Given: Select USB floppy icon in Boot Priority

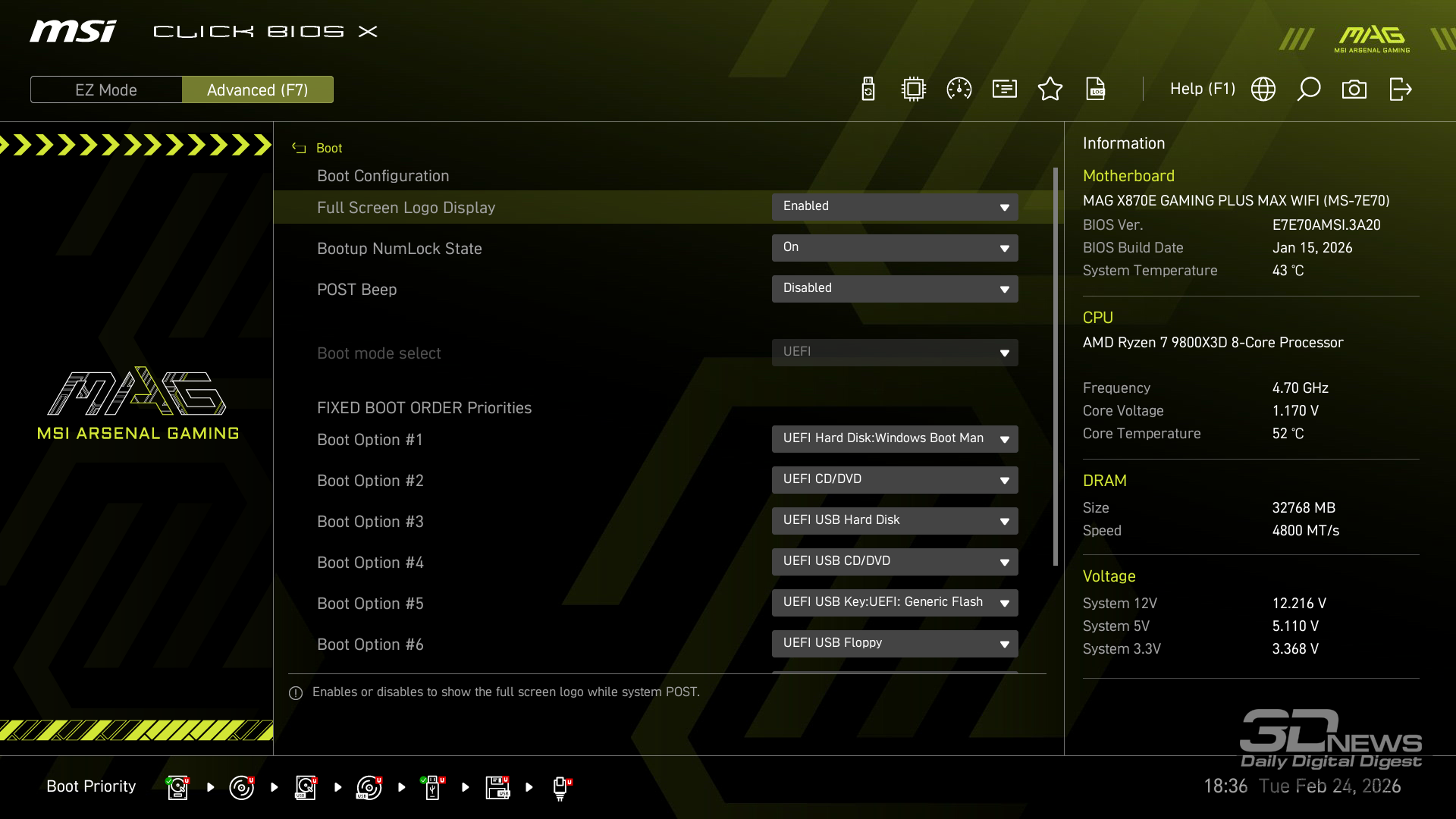Looking at the screenshot, I should [497, 787].
